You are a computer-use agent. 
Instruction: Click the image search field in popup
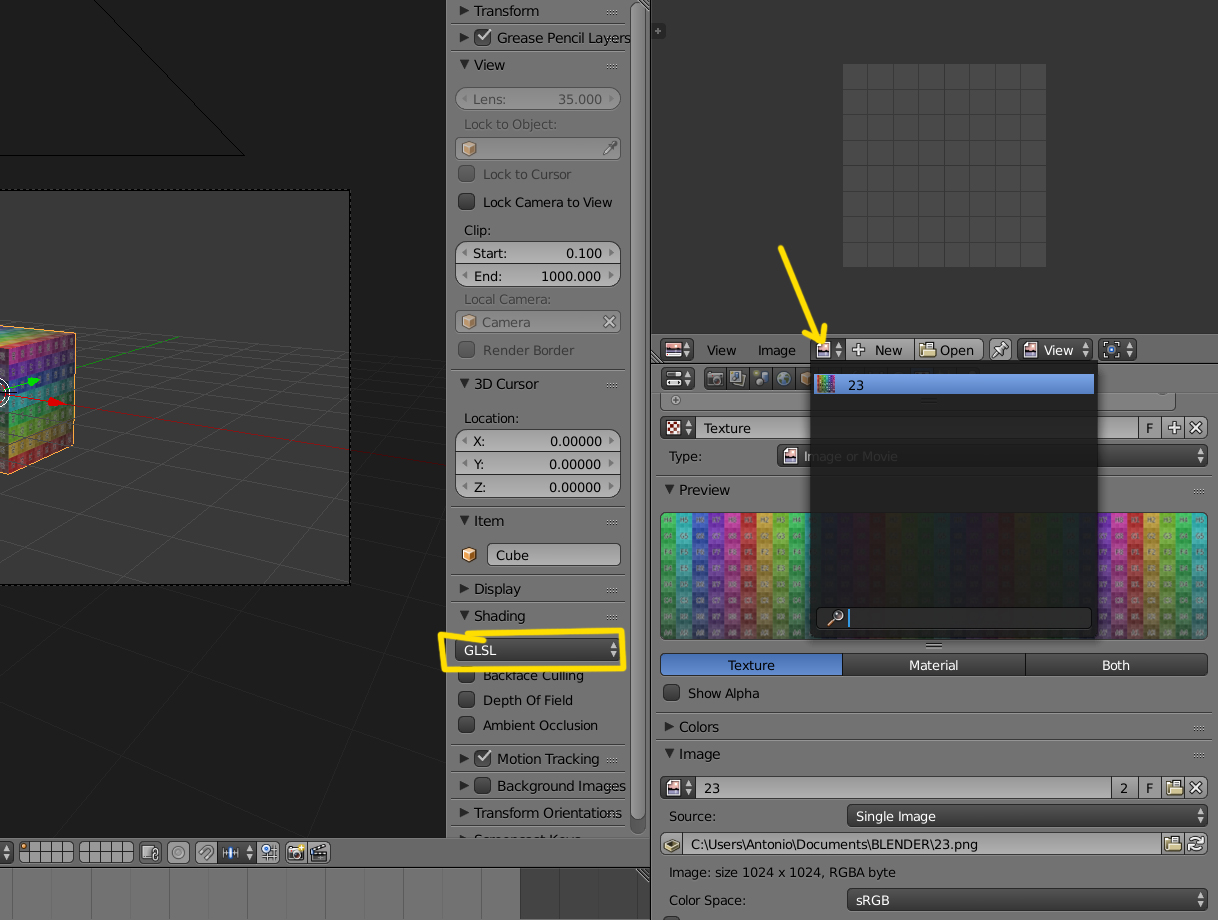tap(954, 618)
